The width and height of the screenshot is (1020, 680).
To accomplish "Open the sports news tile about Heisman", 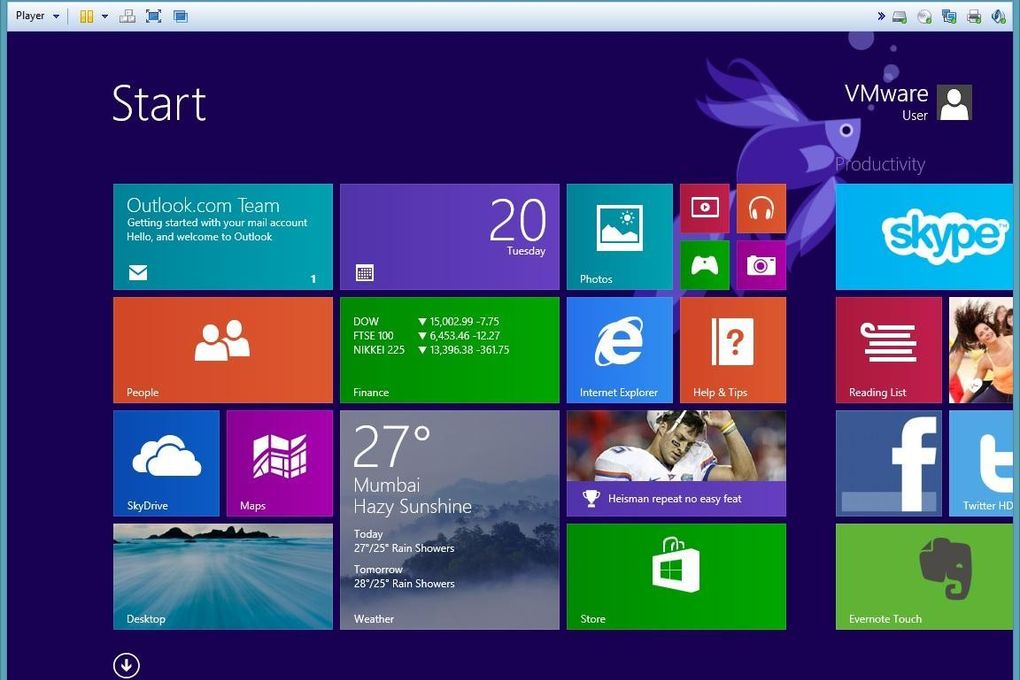I will [x=676, y=463].
